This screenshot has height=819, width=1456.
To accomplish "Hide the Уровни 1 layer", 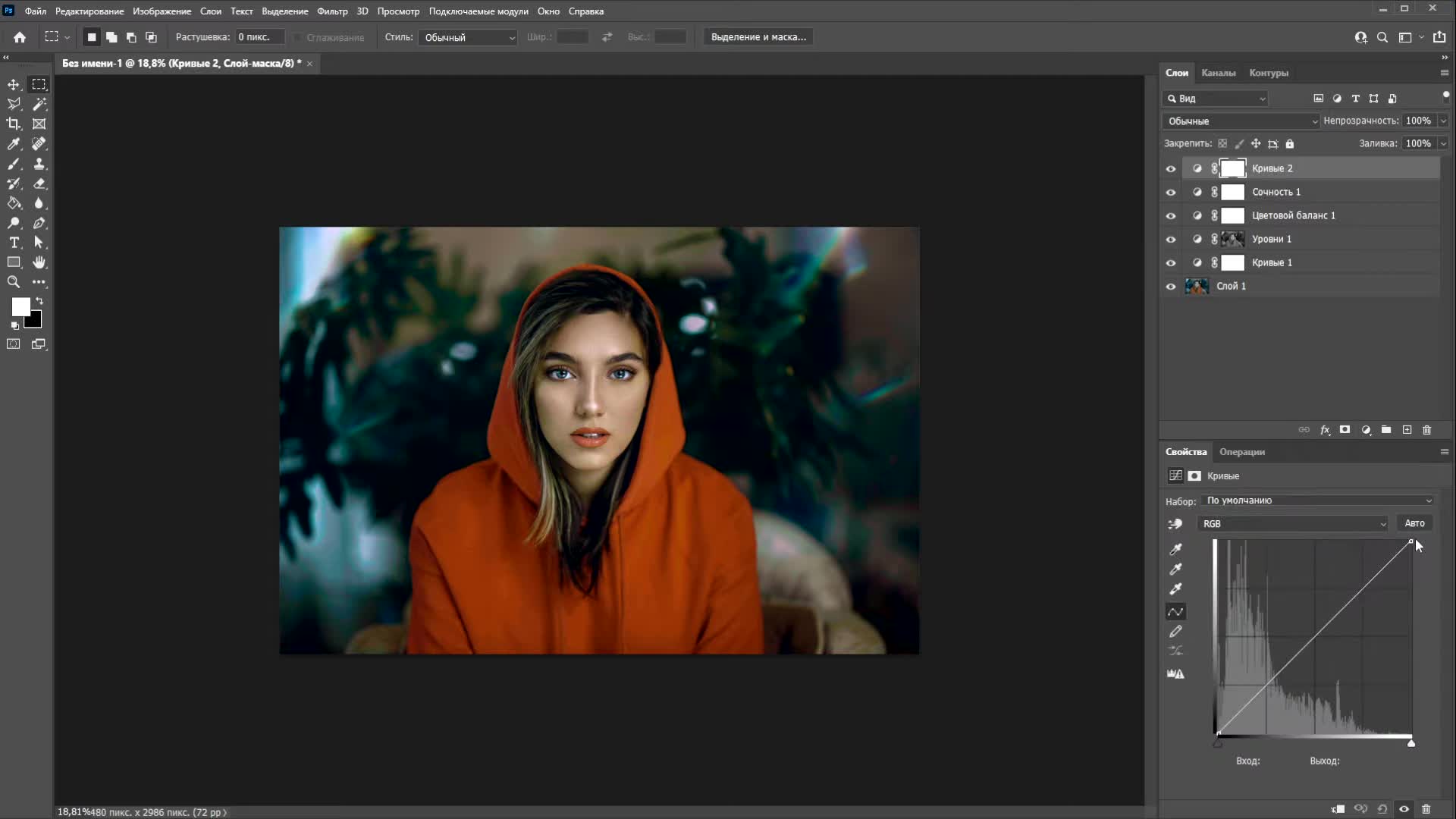I will (1171, 240).
